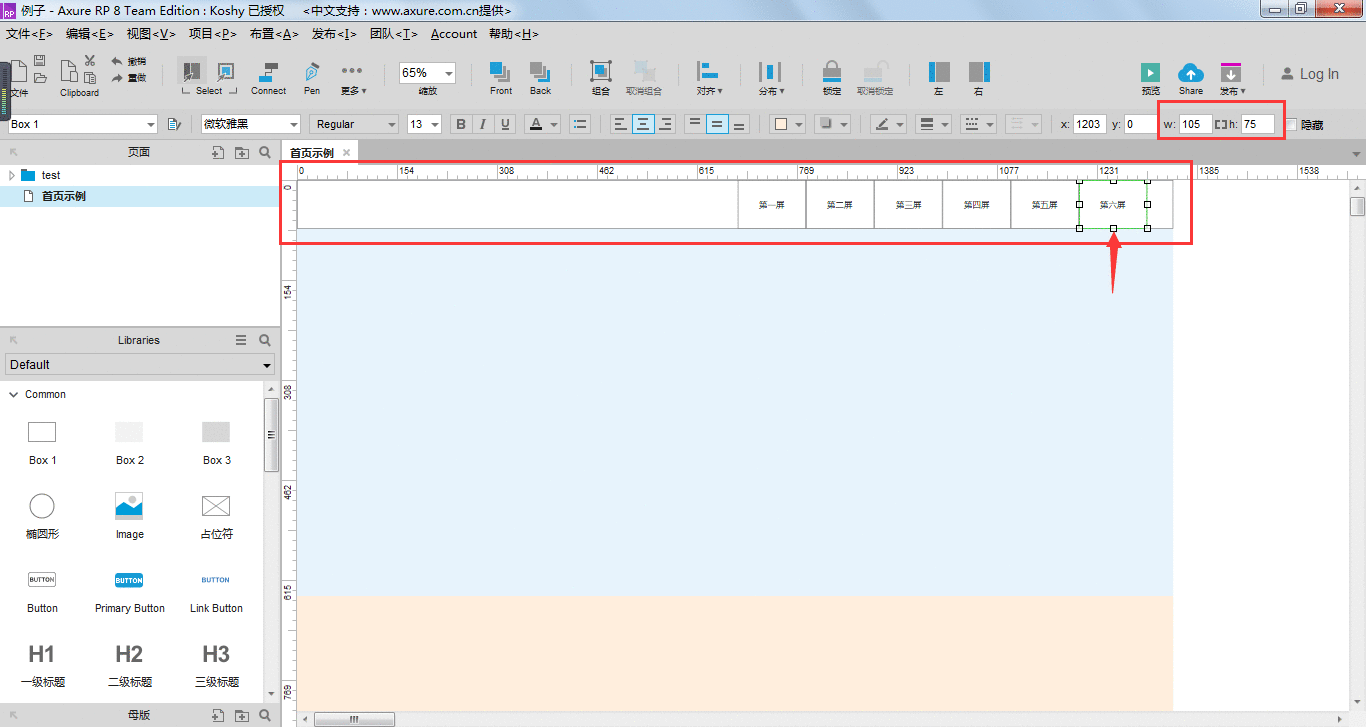The width and height of the screenshot is (1366, 727).
Task: Open the 文件 File menu
Action: click(28, 34)
